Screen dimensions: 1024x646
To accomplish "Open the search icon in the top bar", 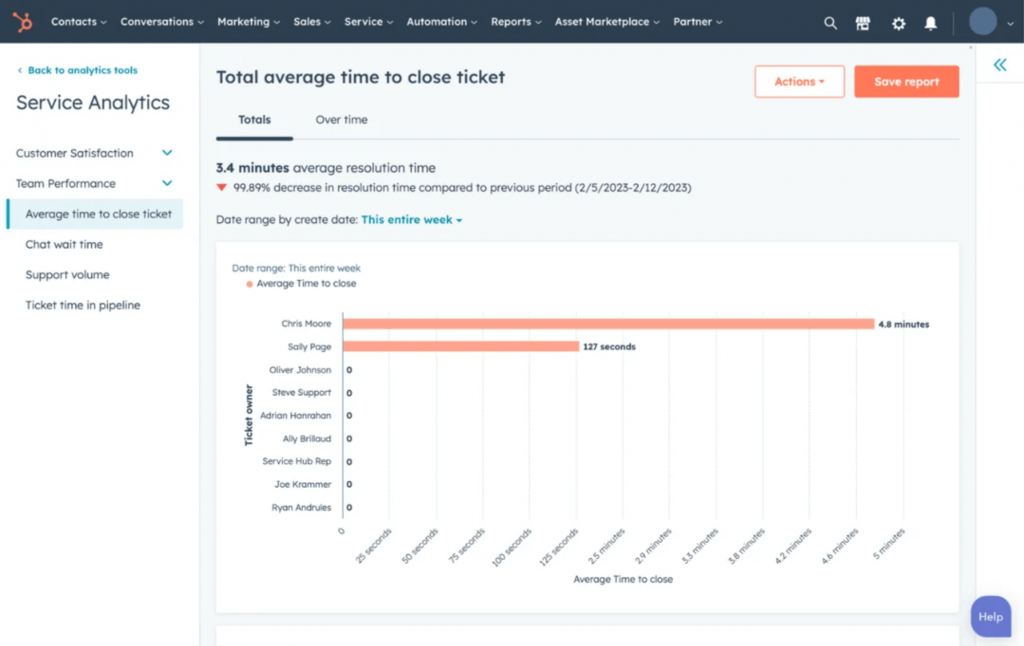I will point(830,21).
